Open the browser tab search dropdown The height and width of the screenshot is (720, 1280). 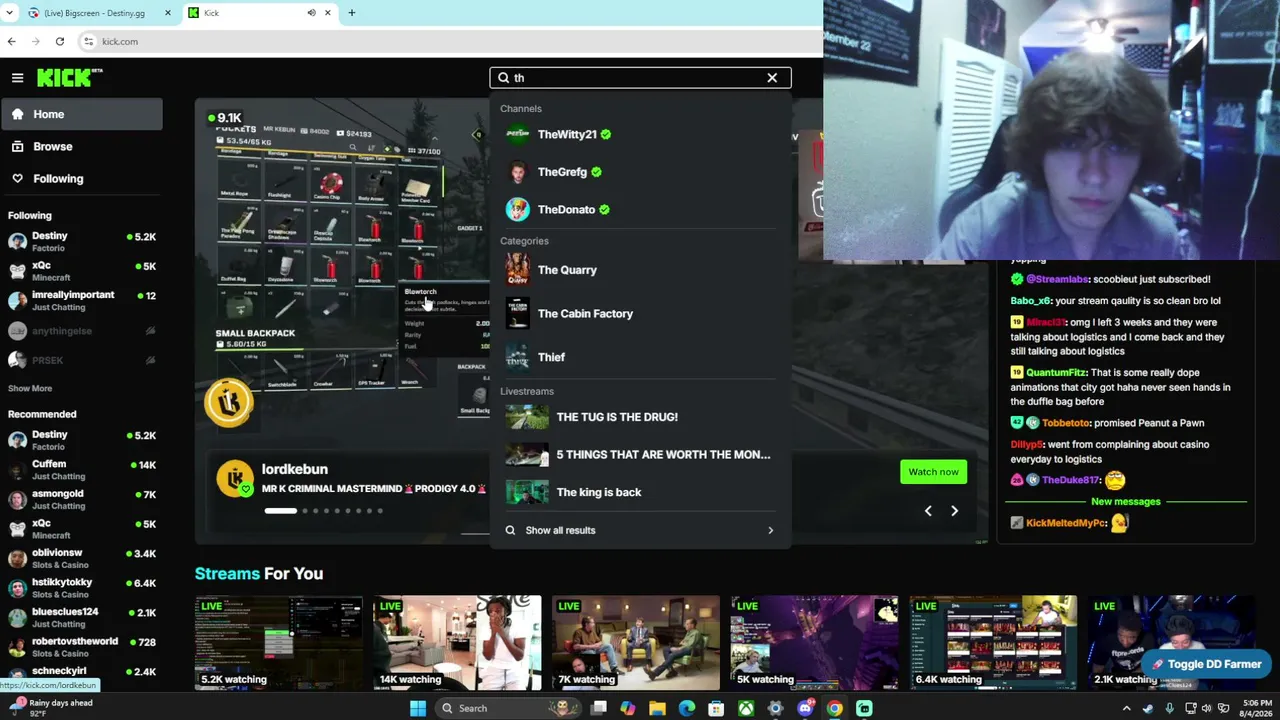point(11,13)
